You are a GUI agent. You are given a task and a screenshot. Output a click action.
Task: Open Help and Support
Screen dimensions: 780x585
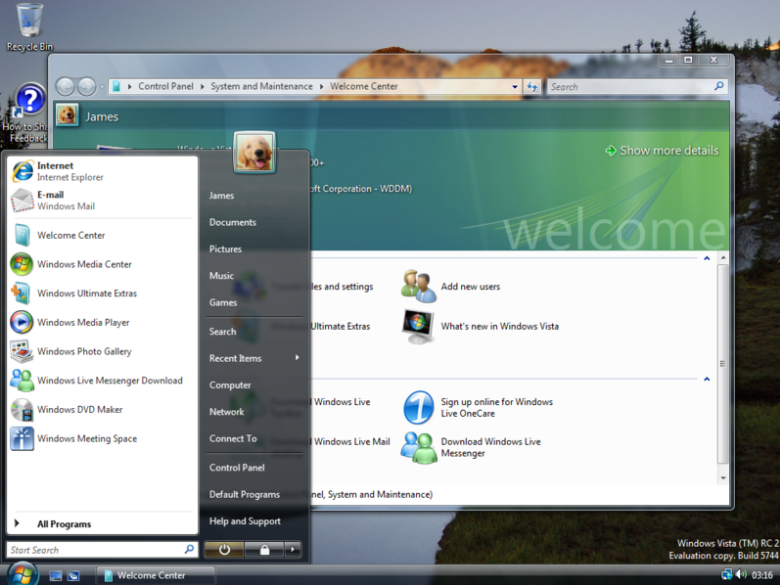tap(255, 521)
